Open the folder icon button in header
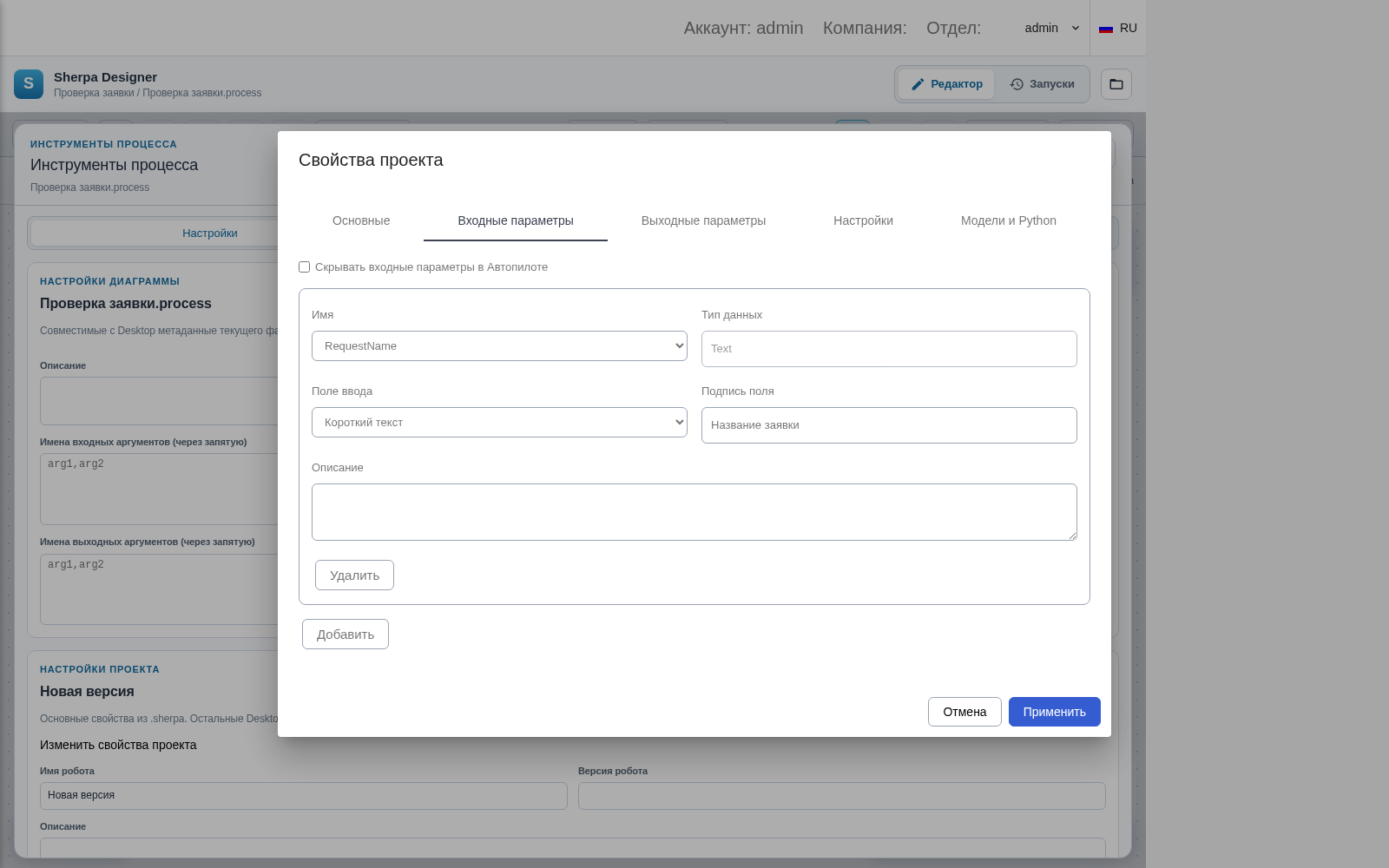Screen dimensions: 1389x868 1116,84
